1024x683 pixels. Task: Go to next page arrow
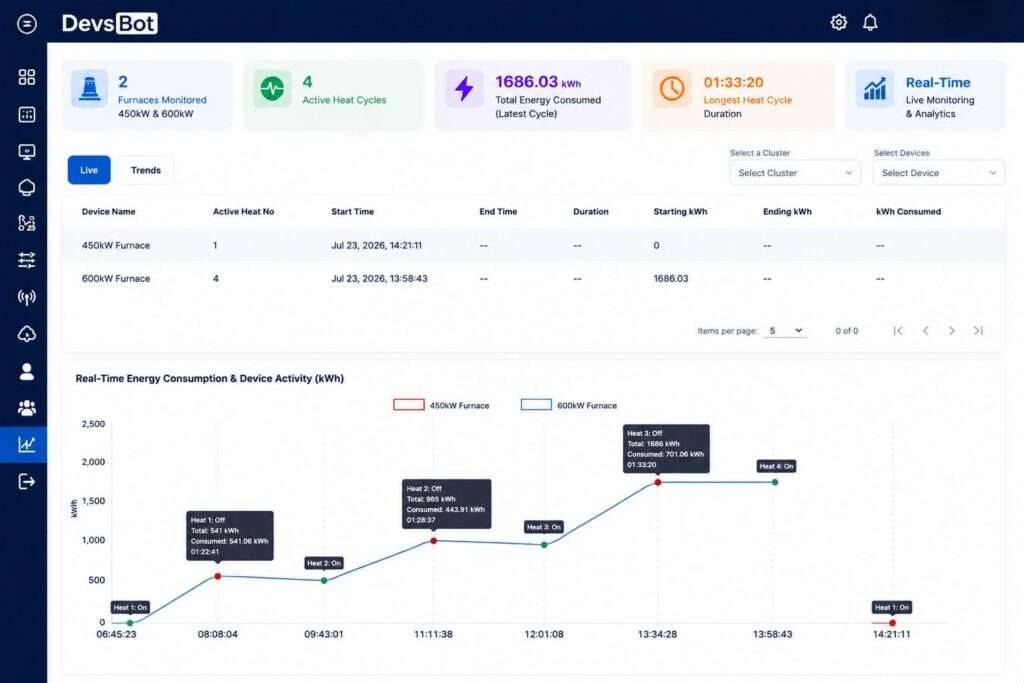952,331
